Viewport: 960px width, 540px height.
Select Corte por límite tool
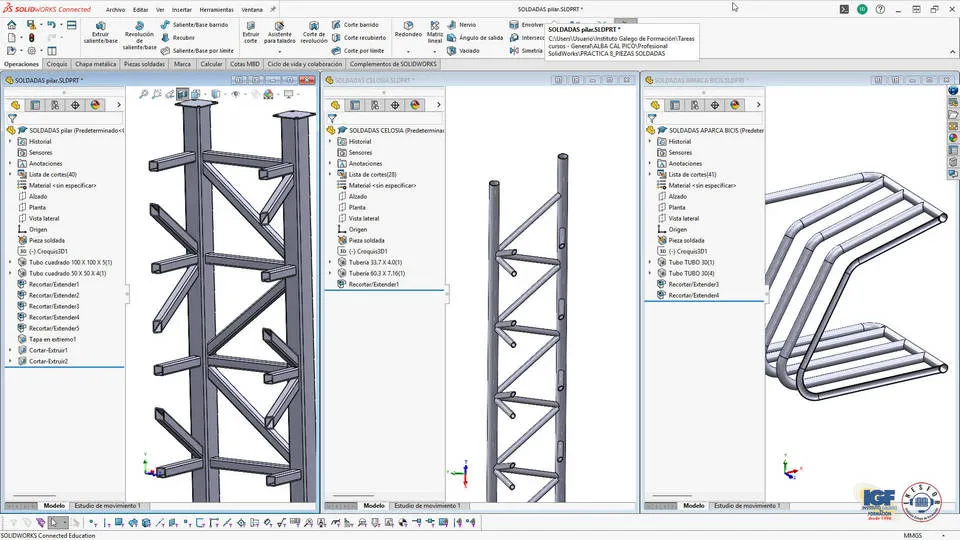click(x=358, y=51)
